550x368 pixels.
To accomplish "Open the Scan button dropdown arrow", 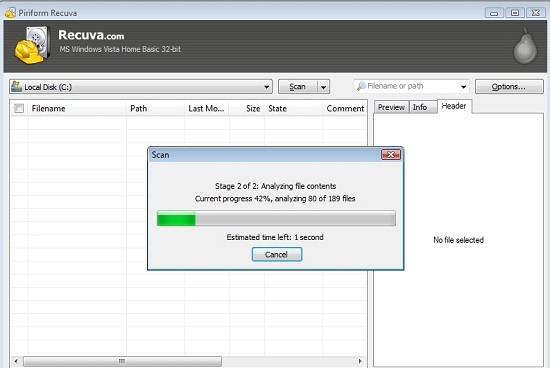I will [323, 87].
